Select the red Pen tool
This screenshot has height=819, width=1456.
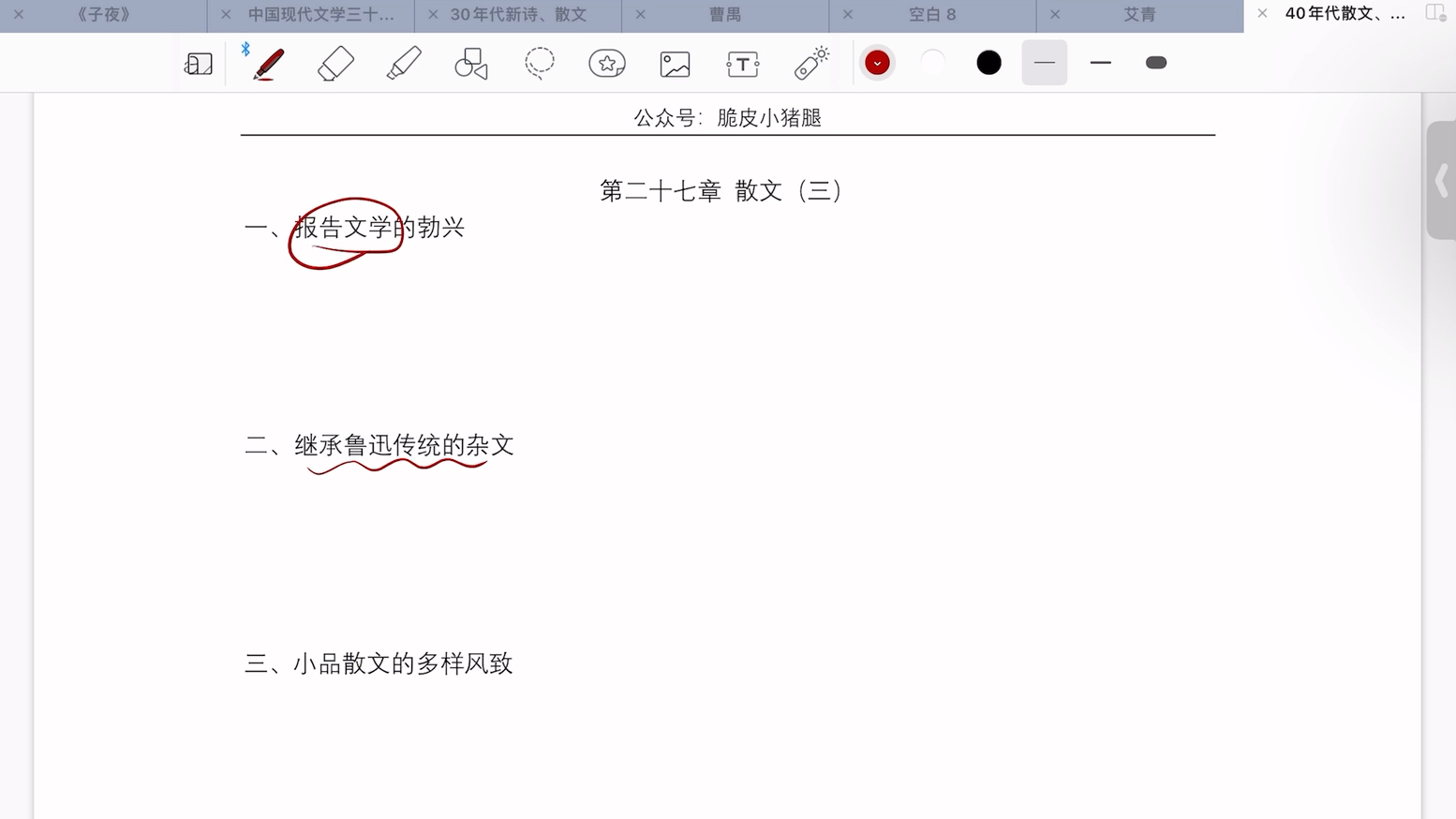click(x=269, y=64)
